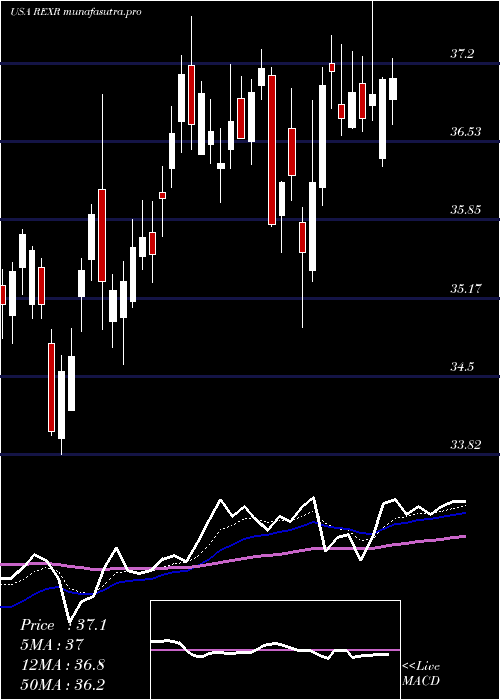This screenshot has width=500, height=700.
Task: Click inside the MACD inset chart box
Action: click(275, 650)
